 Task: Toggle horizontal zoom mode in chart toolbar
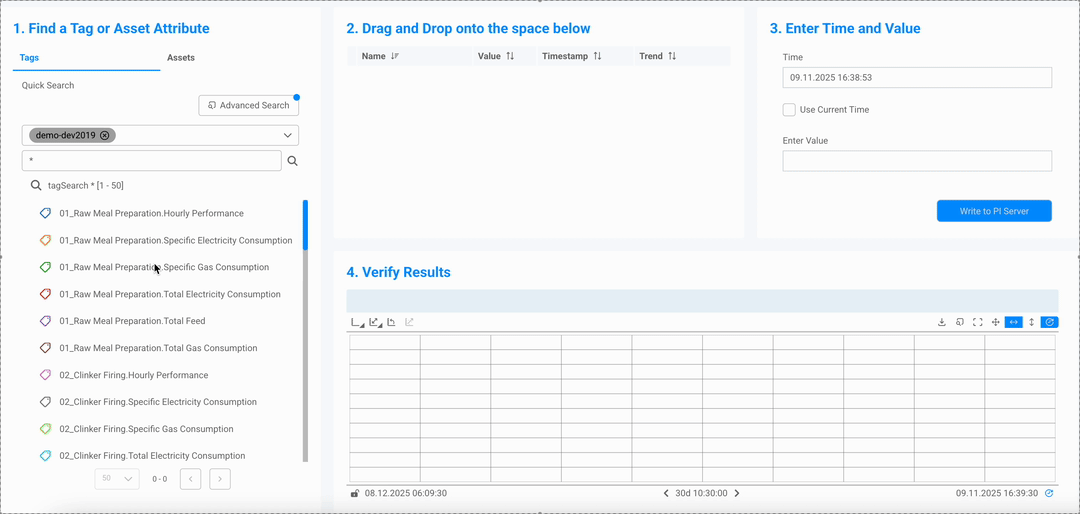click(1013, 322)
